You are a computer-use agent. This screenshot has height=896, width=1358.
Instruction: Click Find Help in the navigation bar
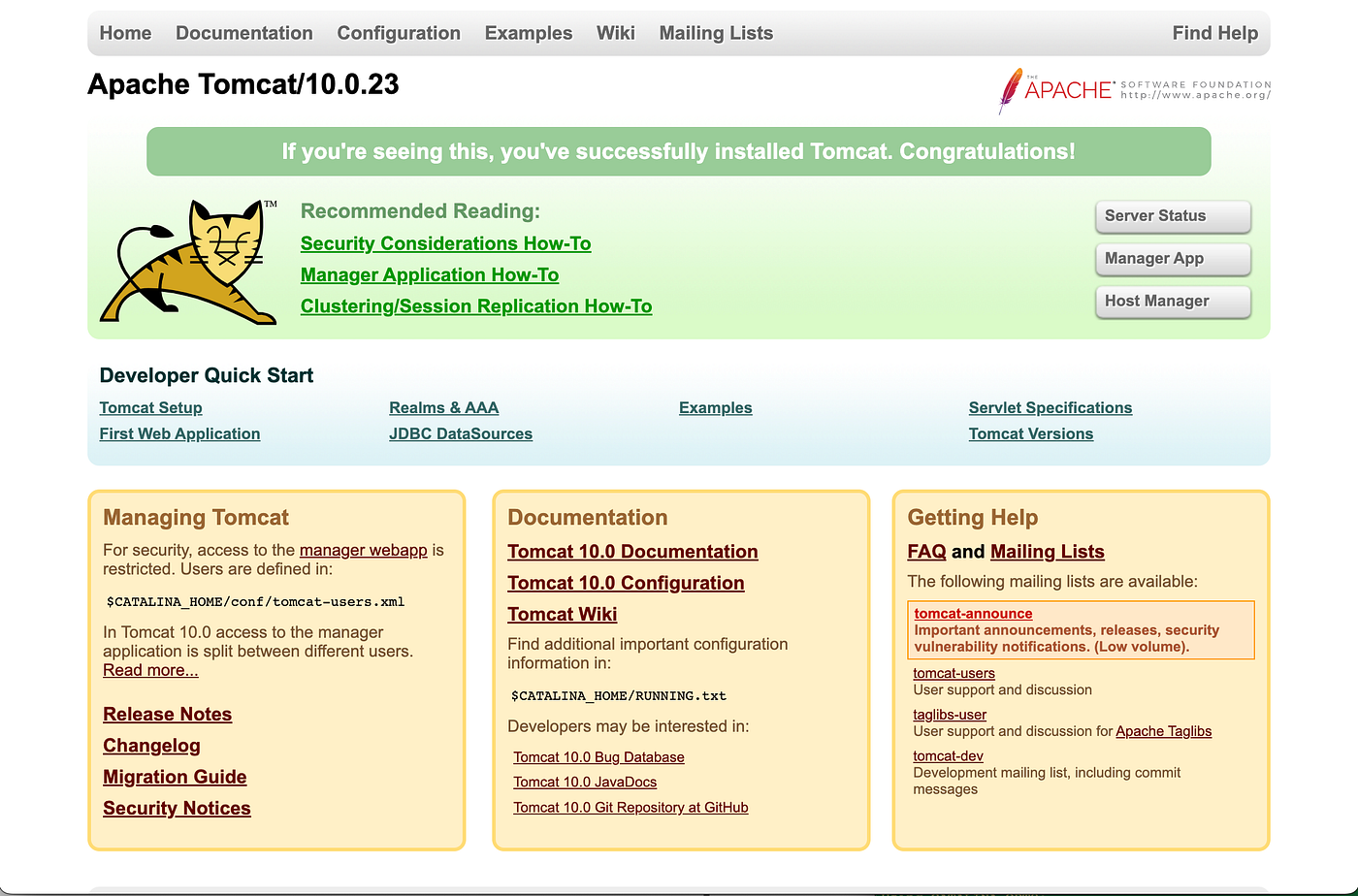click(1214, 33)
